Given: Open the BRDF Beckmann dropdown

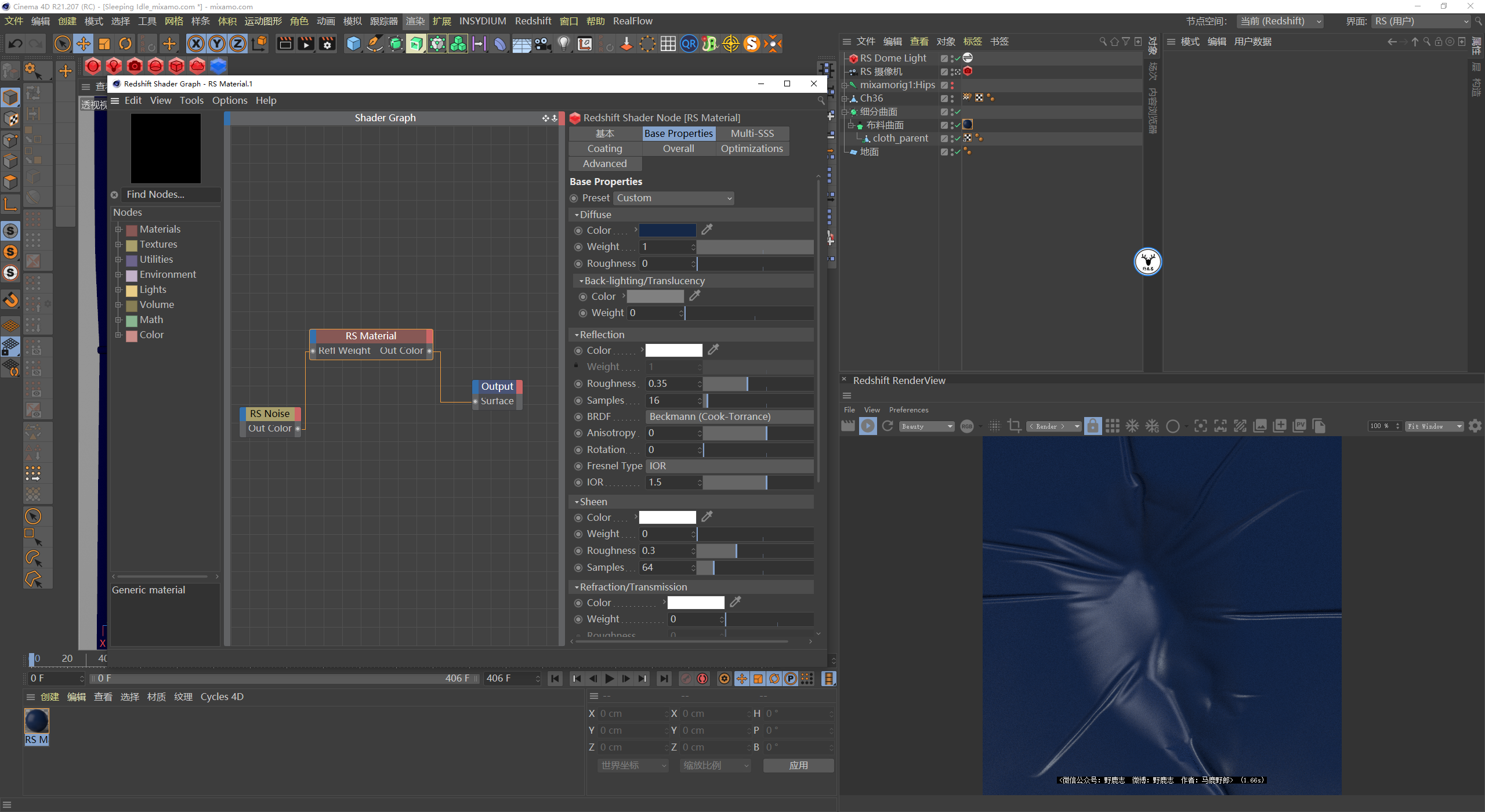Looking at the screenshot, I should pos(729,417).
